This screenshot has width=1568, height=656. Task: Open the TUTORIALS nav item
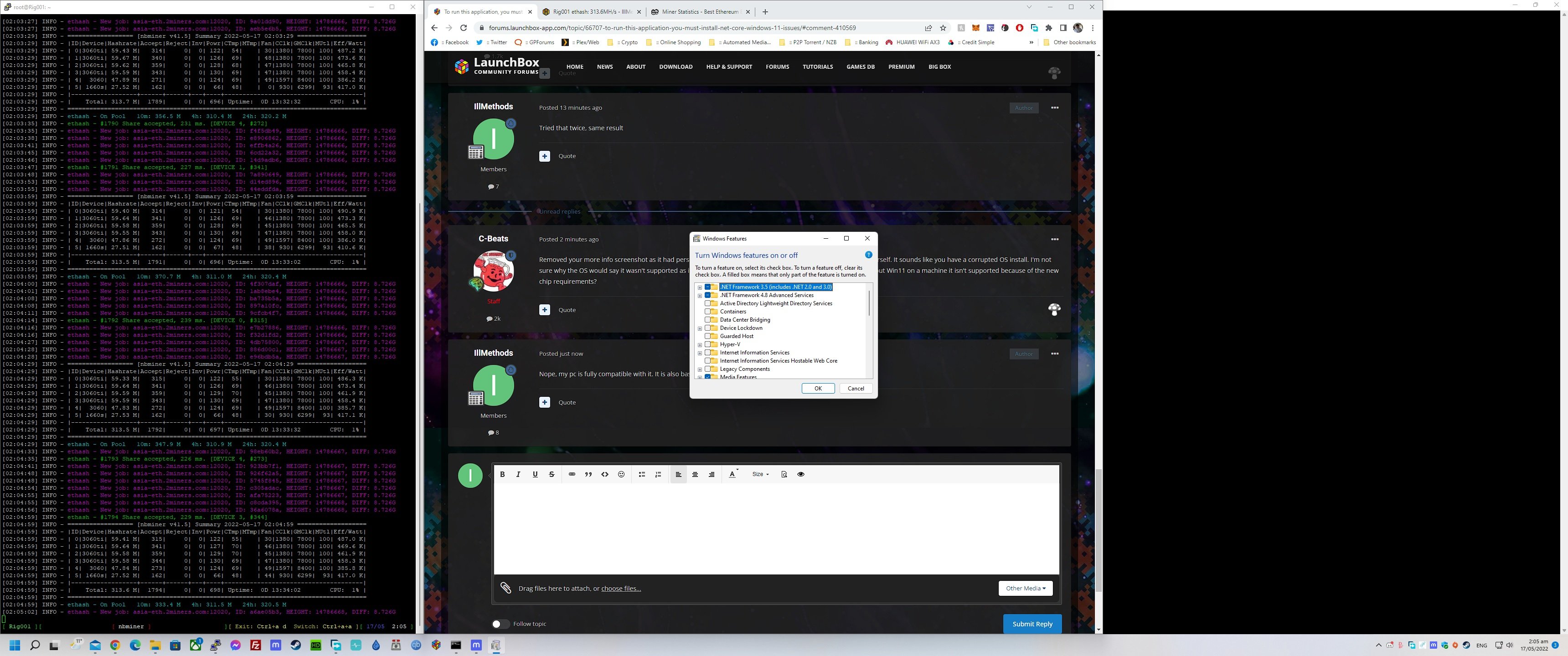[x=817, y=67]
